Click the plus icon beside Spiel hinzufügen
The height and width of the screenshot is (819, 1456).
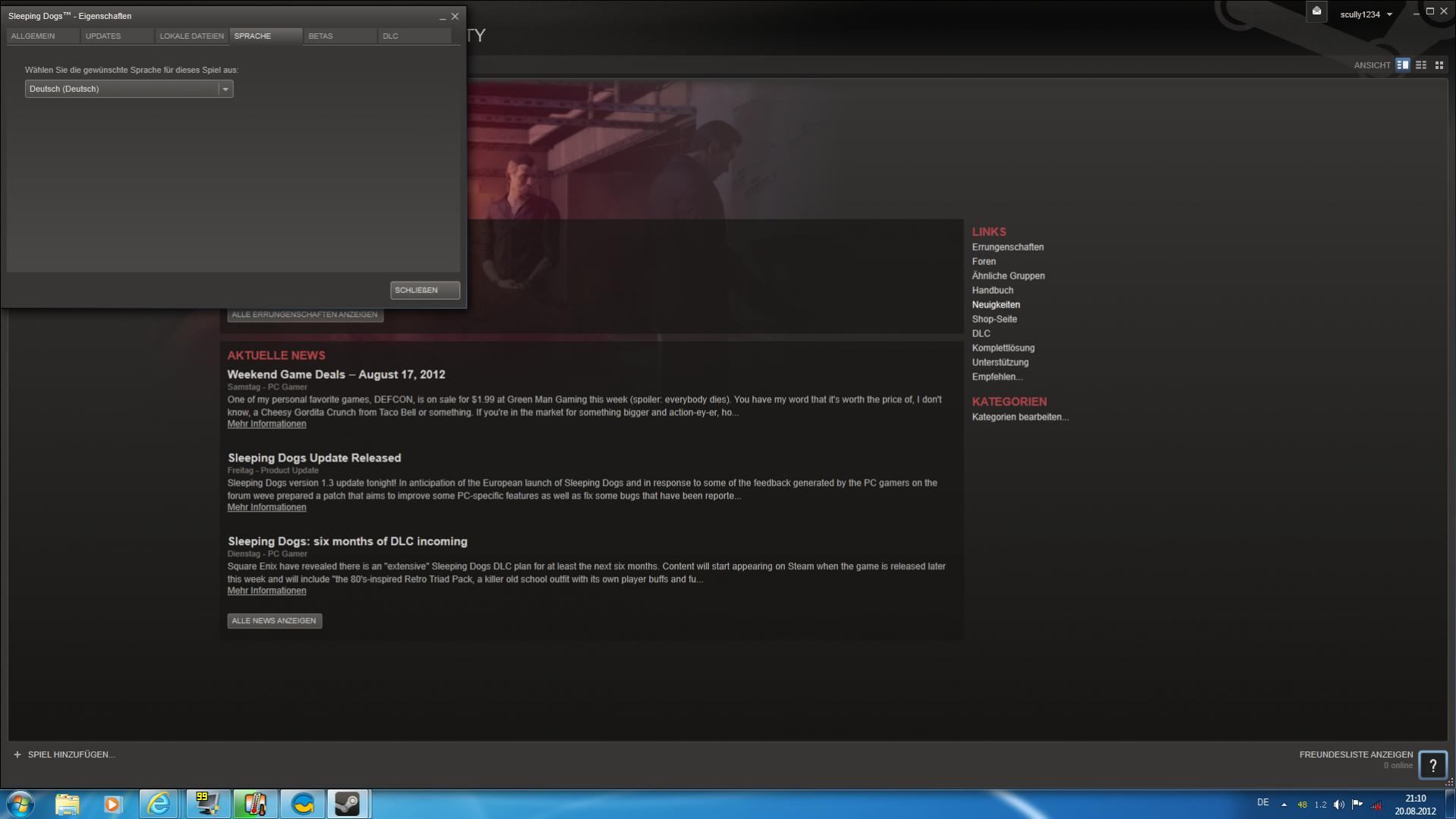(x=17, y=754)
